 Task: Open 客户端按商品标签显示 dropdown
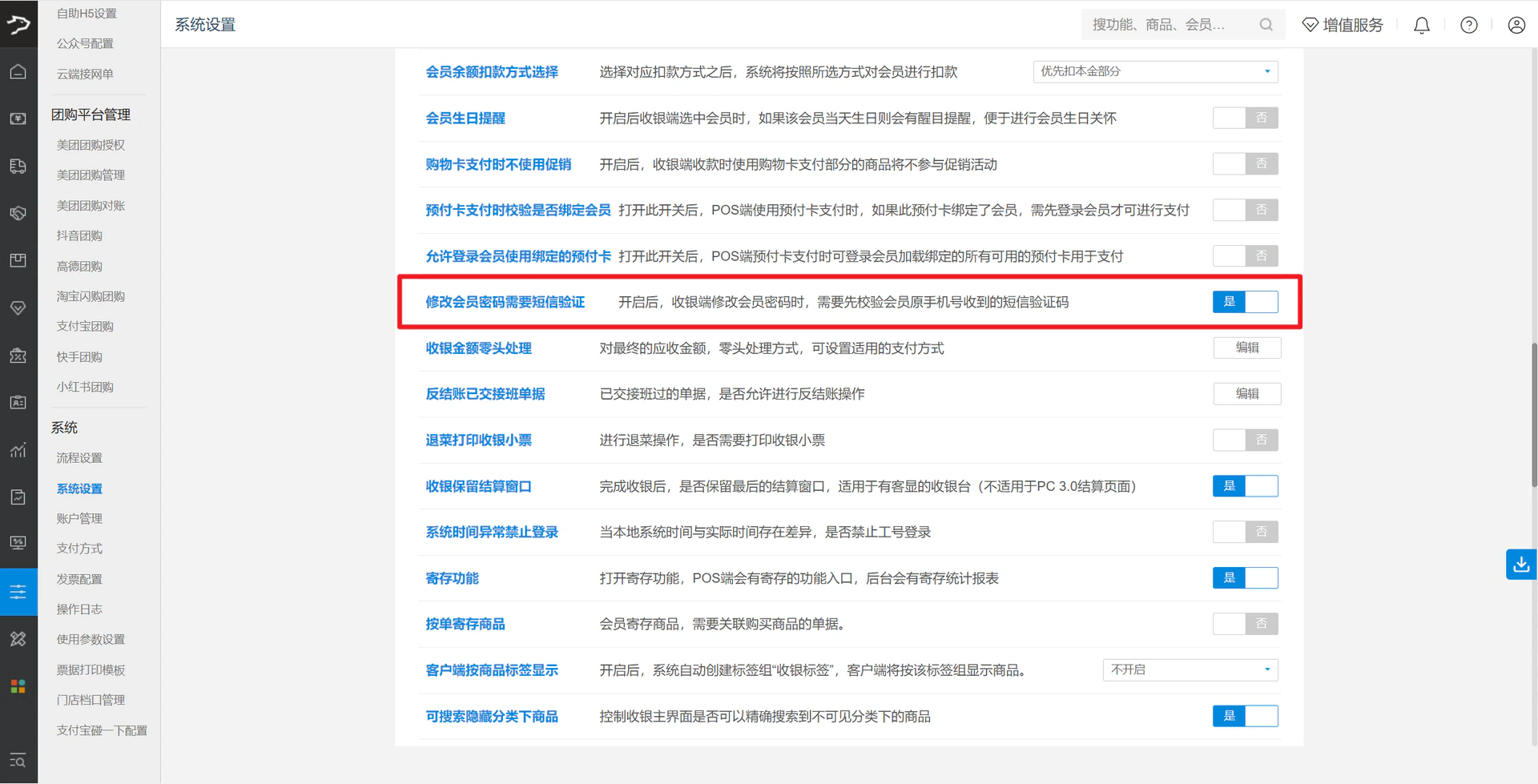click(1190, 669)
